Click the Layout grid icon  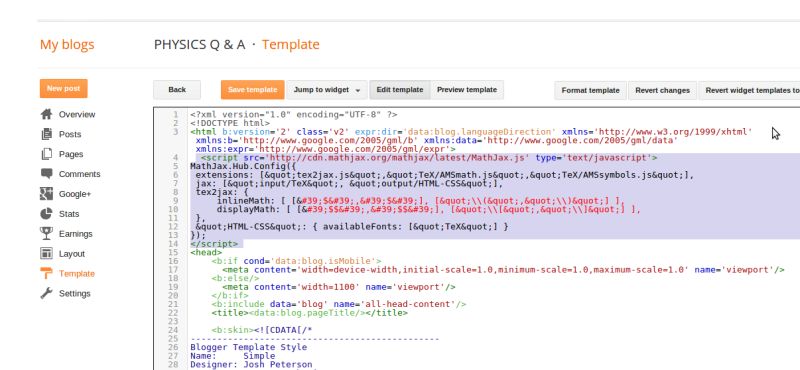click(x=46, y=253)
